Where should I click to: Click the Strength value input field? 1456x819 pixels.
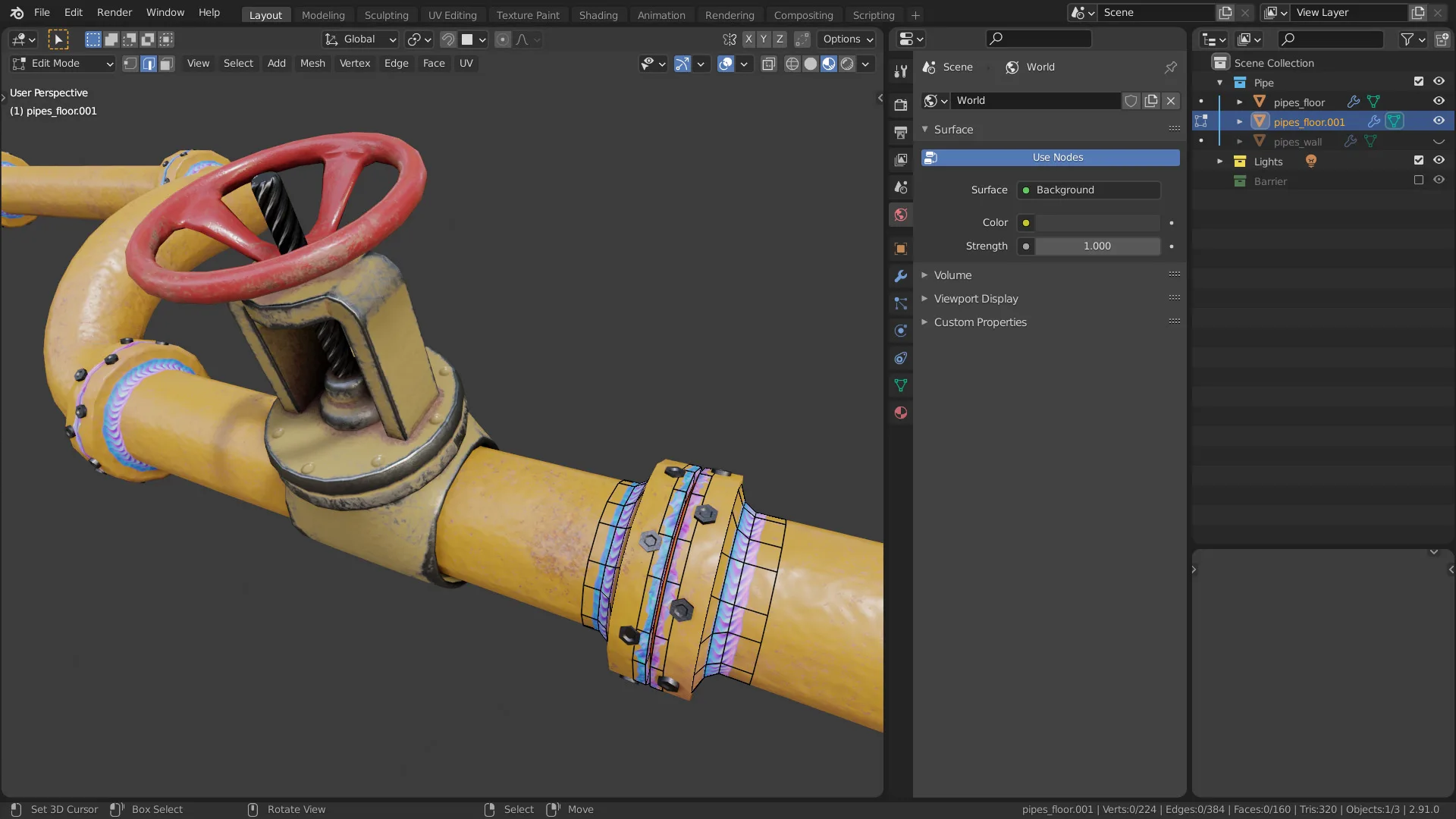tap(1097, 245)
